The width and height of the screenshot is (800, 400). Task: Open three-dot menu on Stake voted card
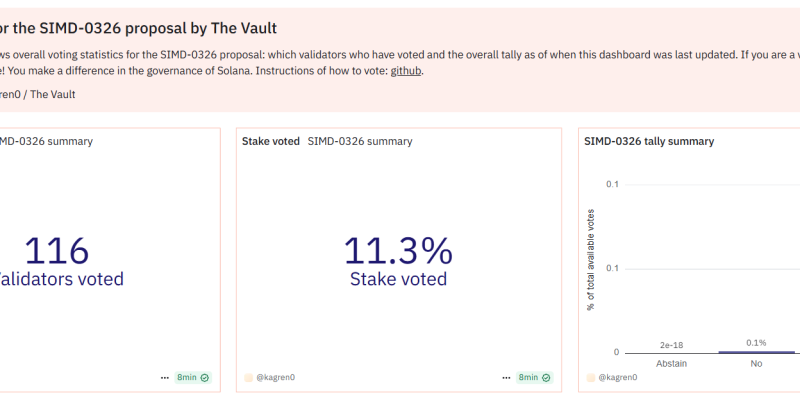coord(506,378)
